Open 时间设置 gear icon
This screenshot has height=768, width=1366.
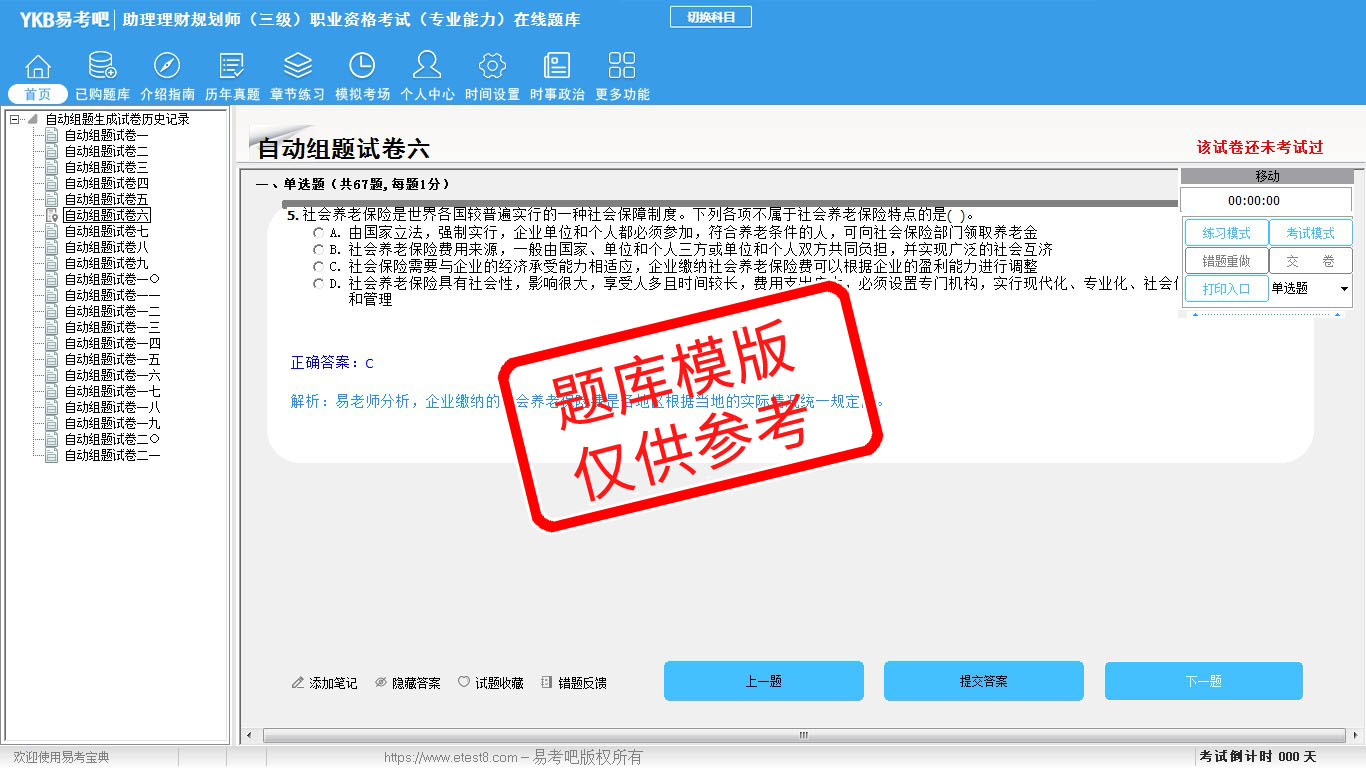[x=492, y=67]
